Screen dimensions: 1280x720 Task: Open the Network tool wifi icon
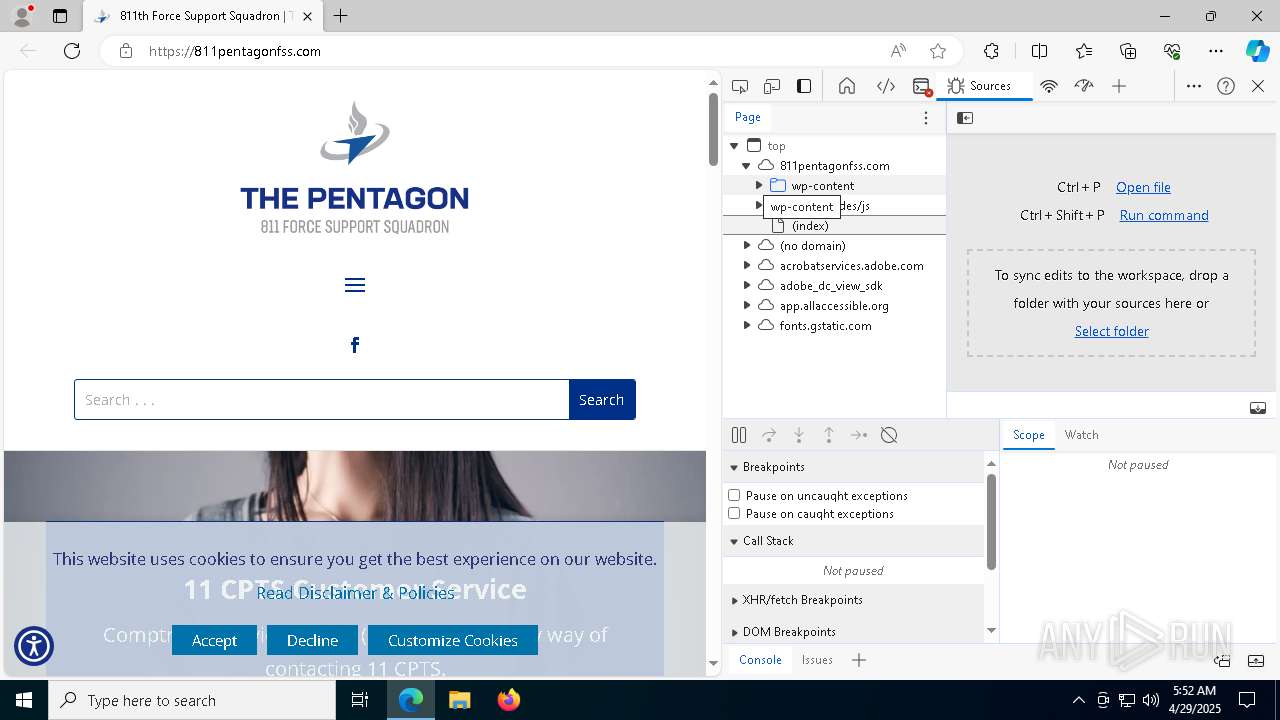pos(1049,86)
